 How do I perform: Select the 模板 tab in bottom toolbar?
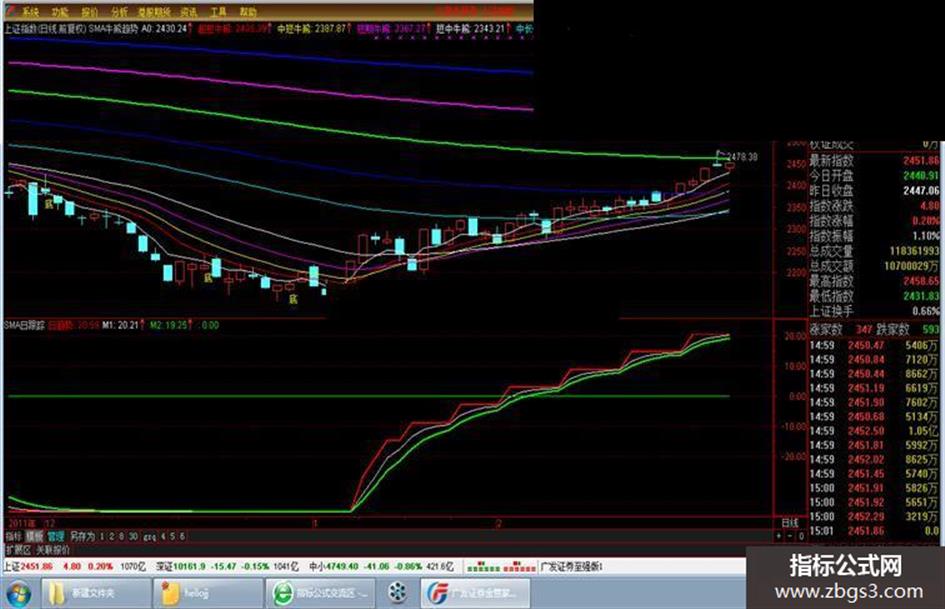coord(34,536)
